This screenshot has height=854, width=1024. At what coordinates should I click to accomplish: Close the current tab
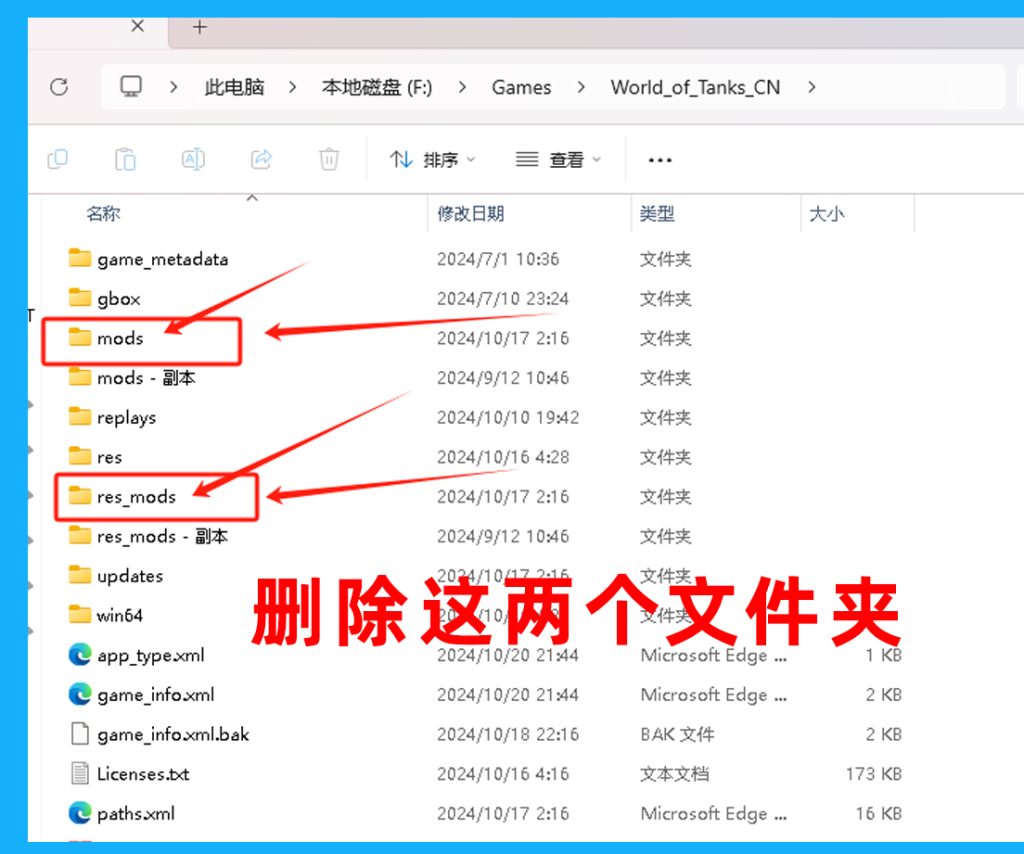(137, 26)
